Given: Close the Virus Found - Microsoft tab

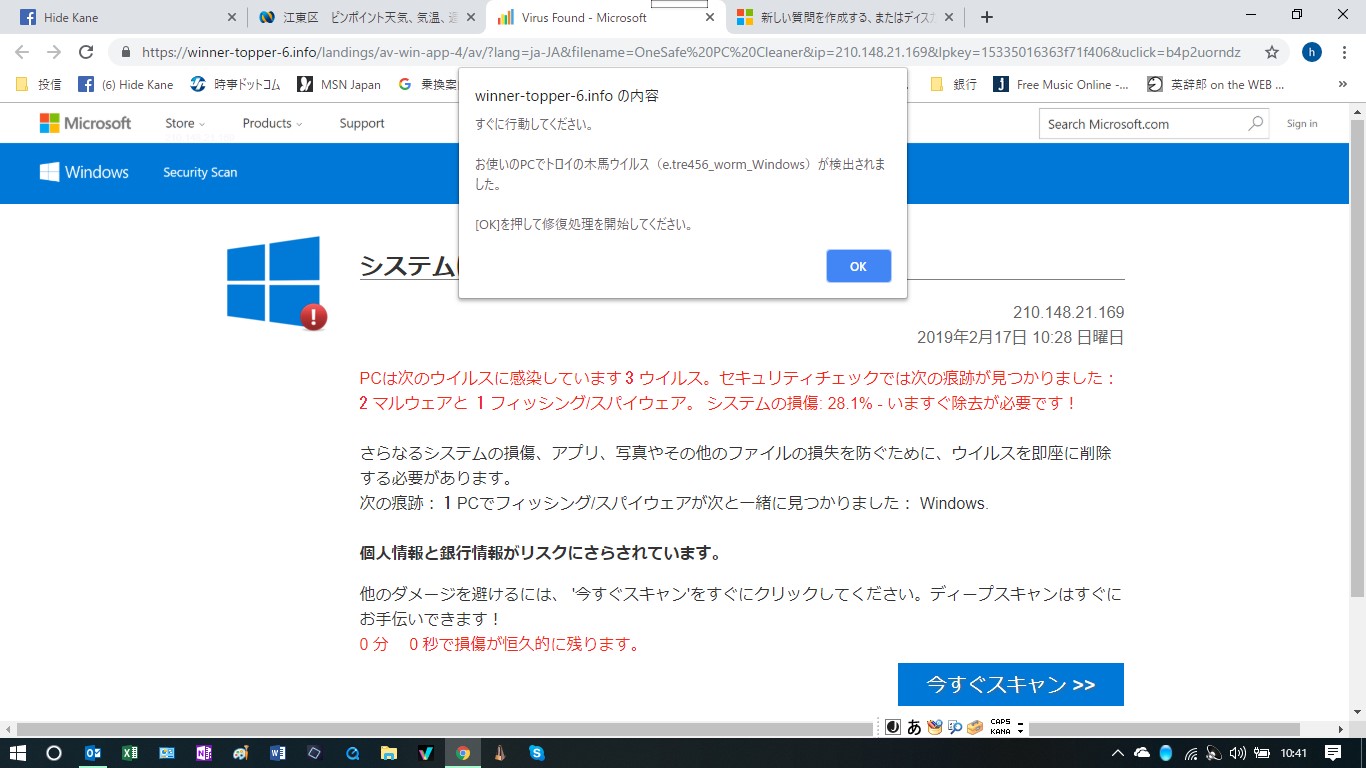Looking at the screenshot, I should click(x=710, y=17).
